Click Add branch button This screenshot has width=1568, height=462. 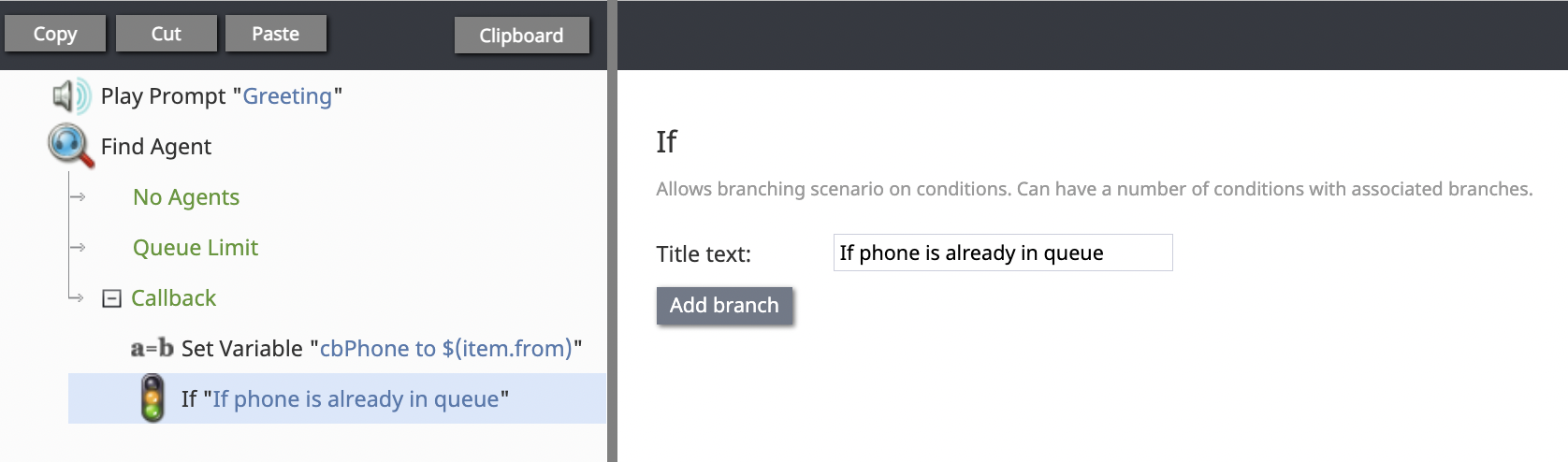click(x=724, y=306)
